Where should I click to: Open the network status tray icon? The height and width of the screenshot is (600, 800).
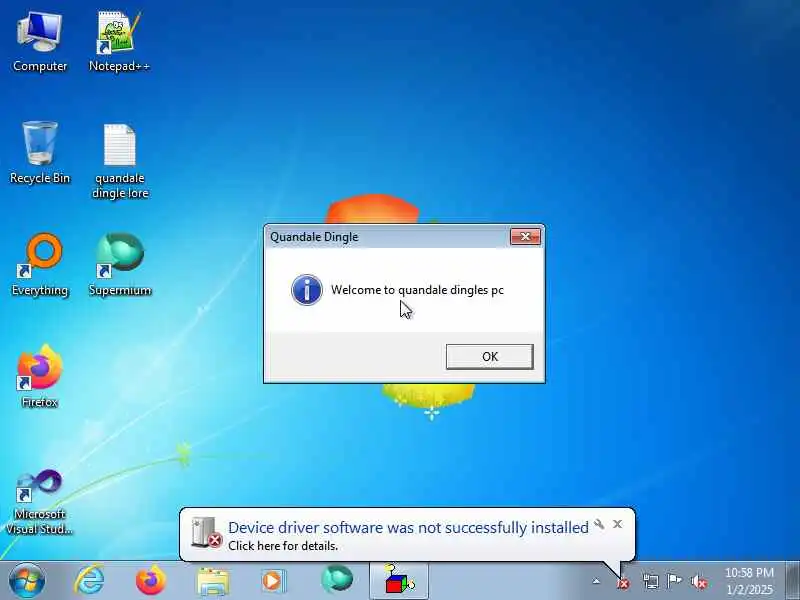click(x=650, y=581)
